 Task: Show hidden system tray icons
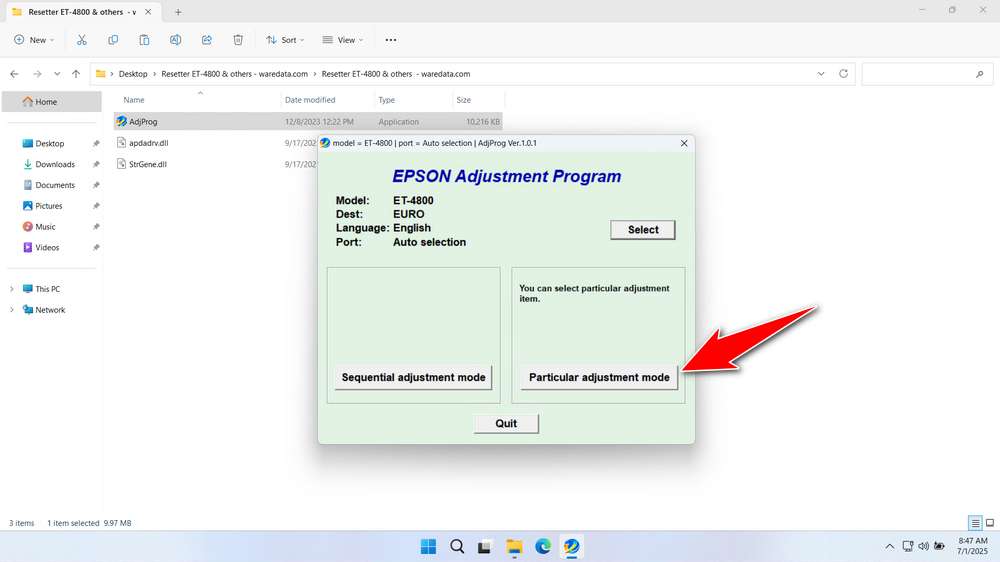pyautogui.click(x=890, y=546)
